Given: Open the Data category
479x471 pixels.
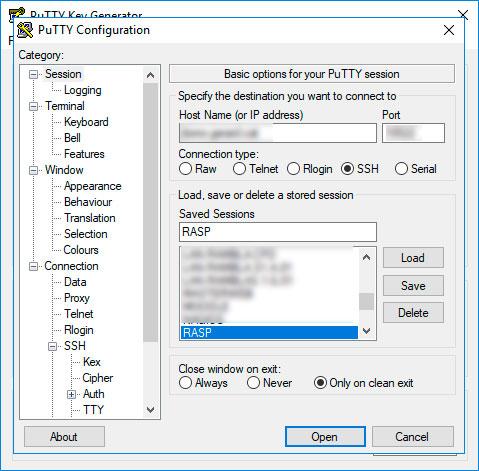Looking at the screenshot, I should 75,282.
